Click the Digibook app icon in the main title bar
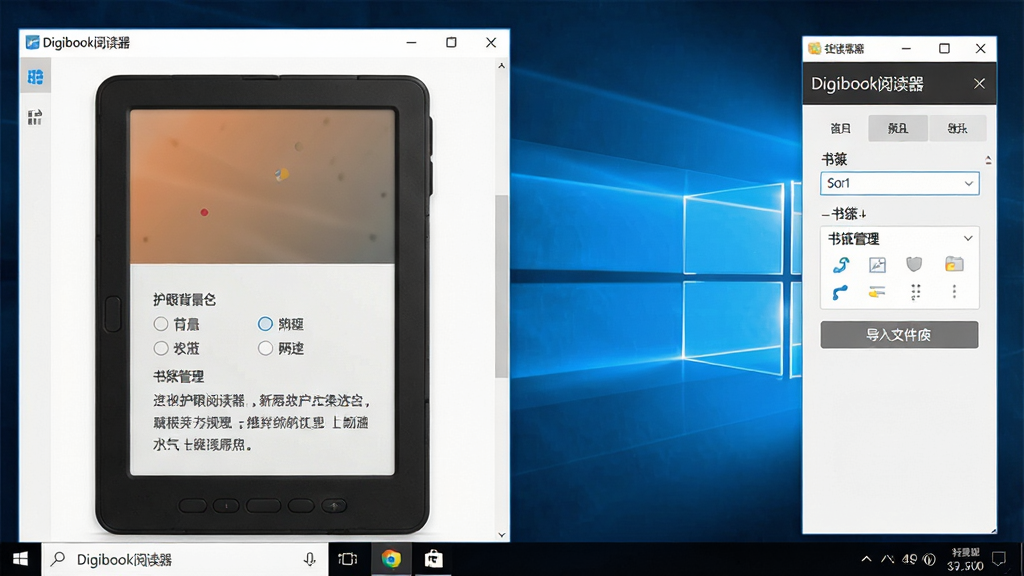1024x576 pixels. tap(32, 42)
